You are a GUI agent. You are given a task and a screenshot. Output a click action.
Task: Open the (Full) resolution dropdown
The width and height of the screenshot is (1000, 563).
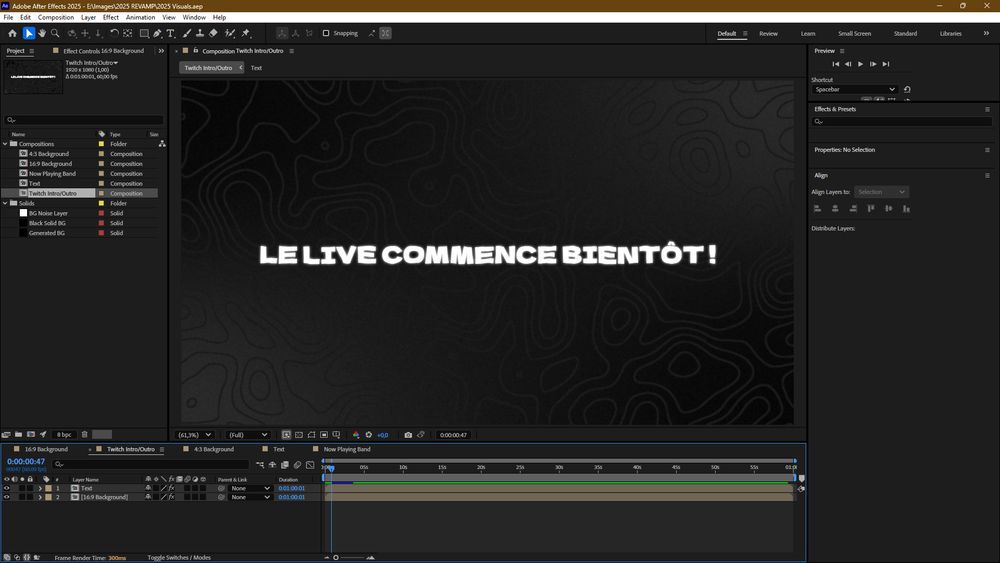[x=247, y=435]
